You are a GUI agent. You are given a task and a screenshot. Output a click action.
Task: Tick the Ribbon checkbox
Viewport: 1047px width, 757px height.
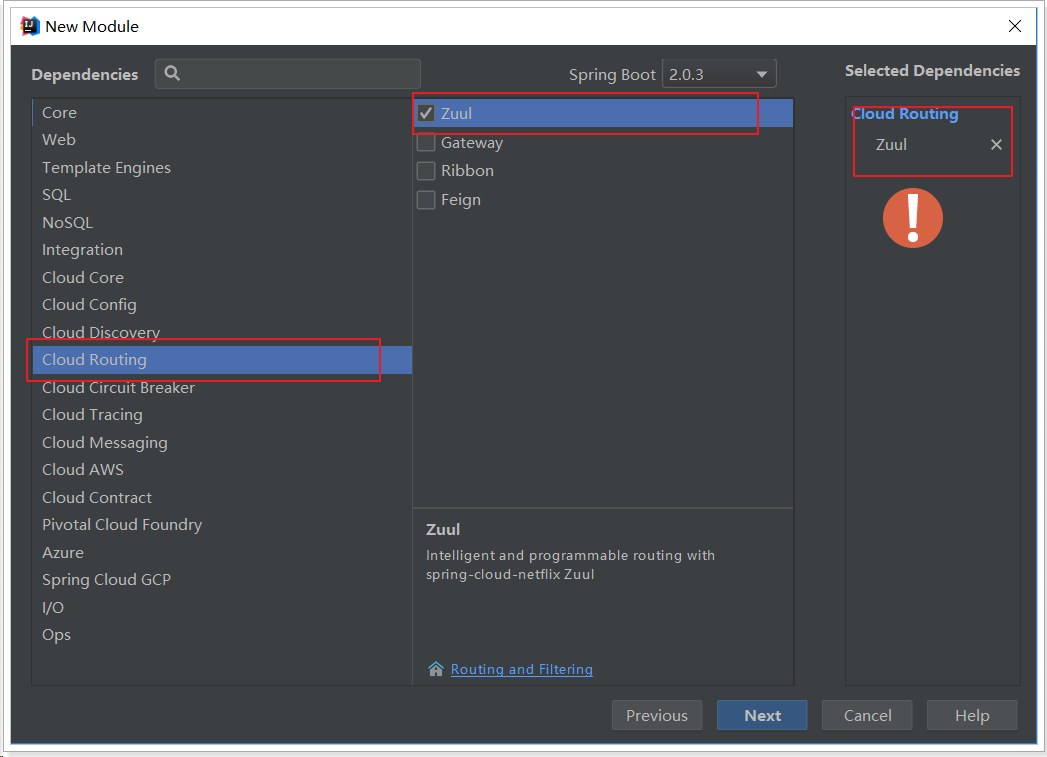(426, 171)
